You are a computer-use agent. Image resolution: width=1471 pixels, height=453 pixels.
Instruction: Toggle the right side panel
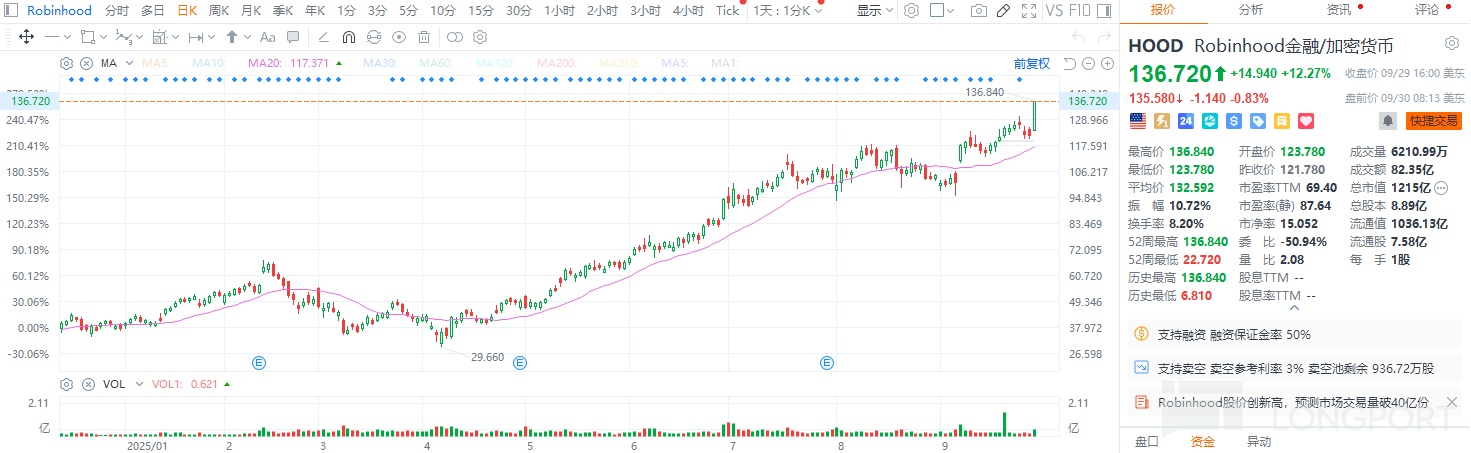pos(1108,11)
